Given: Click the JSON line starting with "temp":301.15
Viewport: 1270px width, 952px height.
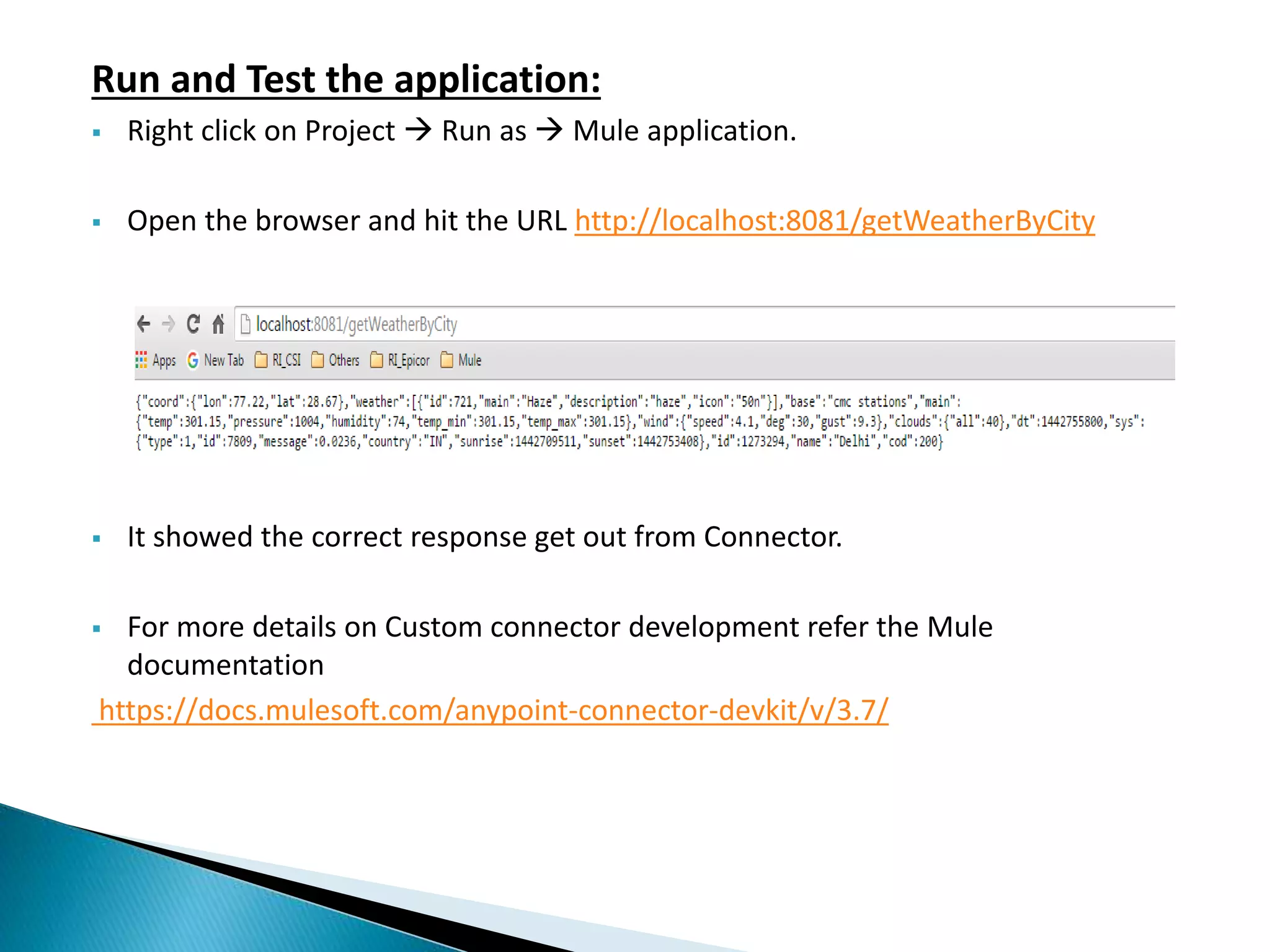Looking at the screenshot, I should point(640,422).
